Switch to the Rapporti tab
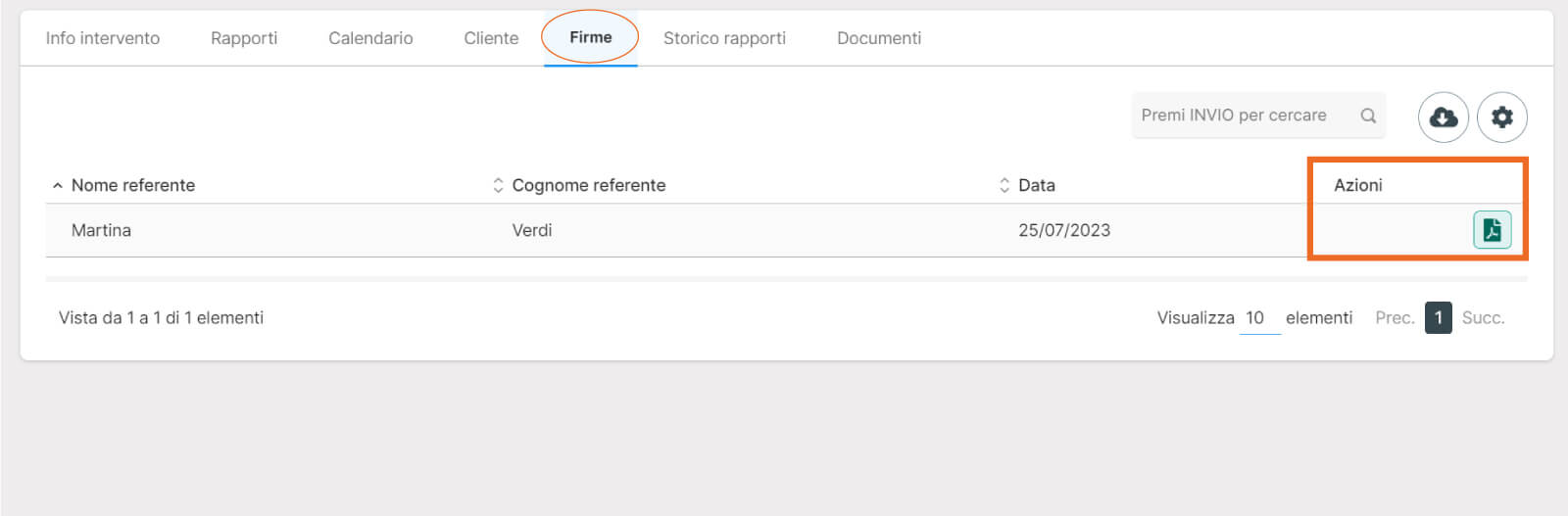This screenshot has width=1568, height=516. pos(244,38)
